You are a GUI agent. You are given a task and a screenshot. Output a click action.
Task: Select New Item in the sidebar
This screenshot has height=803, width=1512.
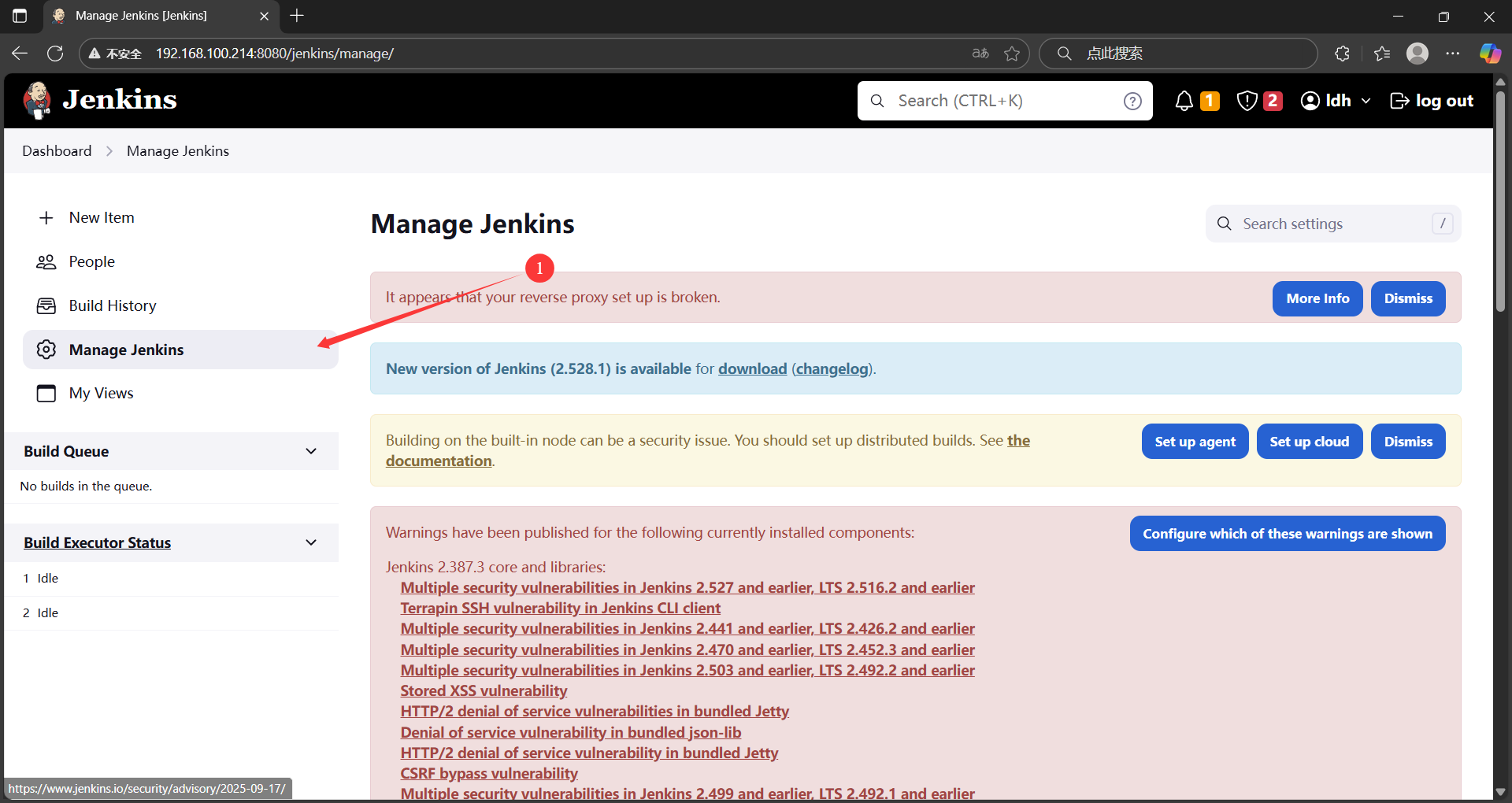click(x=180, y=218)
